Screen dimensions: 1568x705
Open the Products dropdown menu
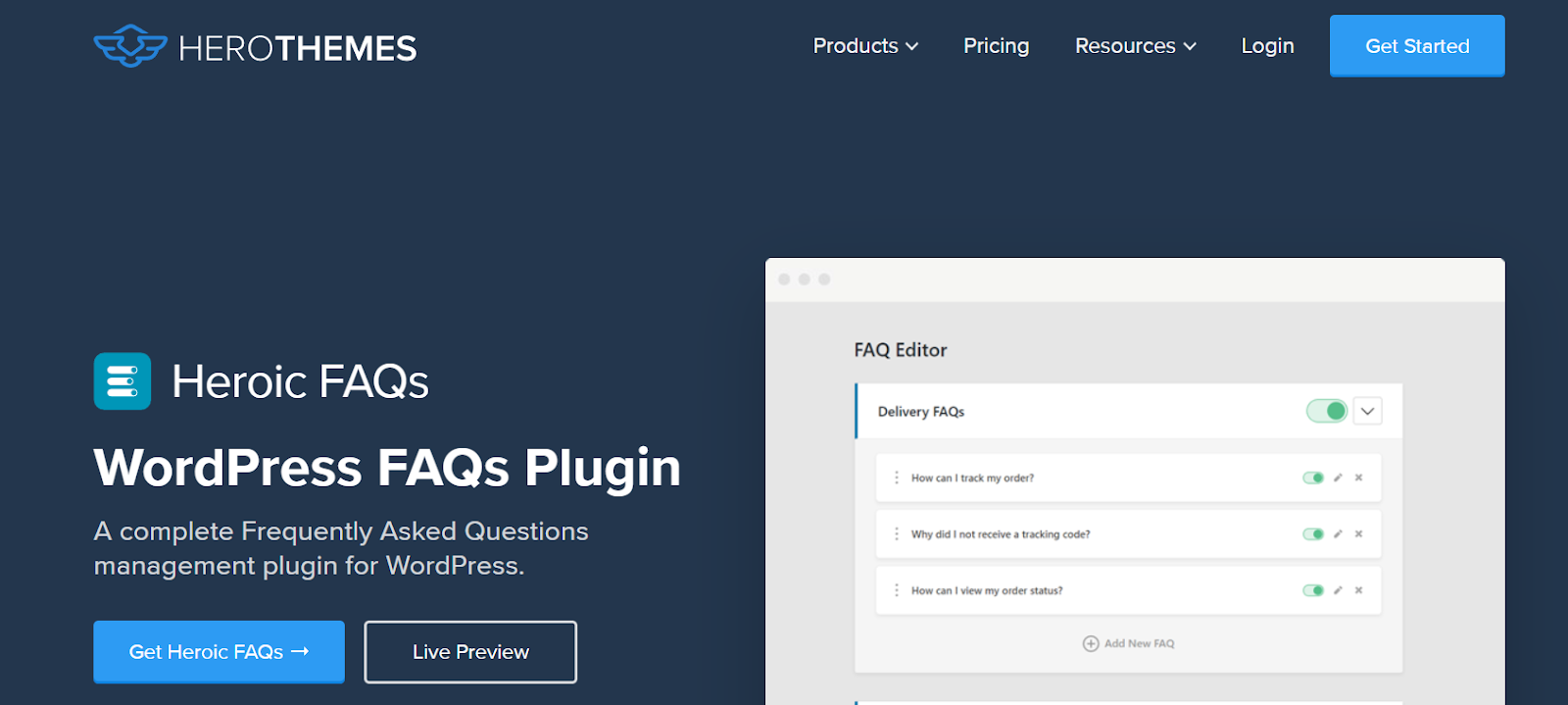[865, 46]
